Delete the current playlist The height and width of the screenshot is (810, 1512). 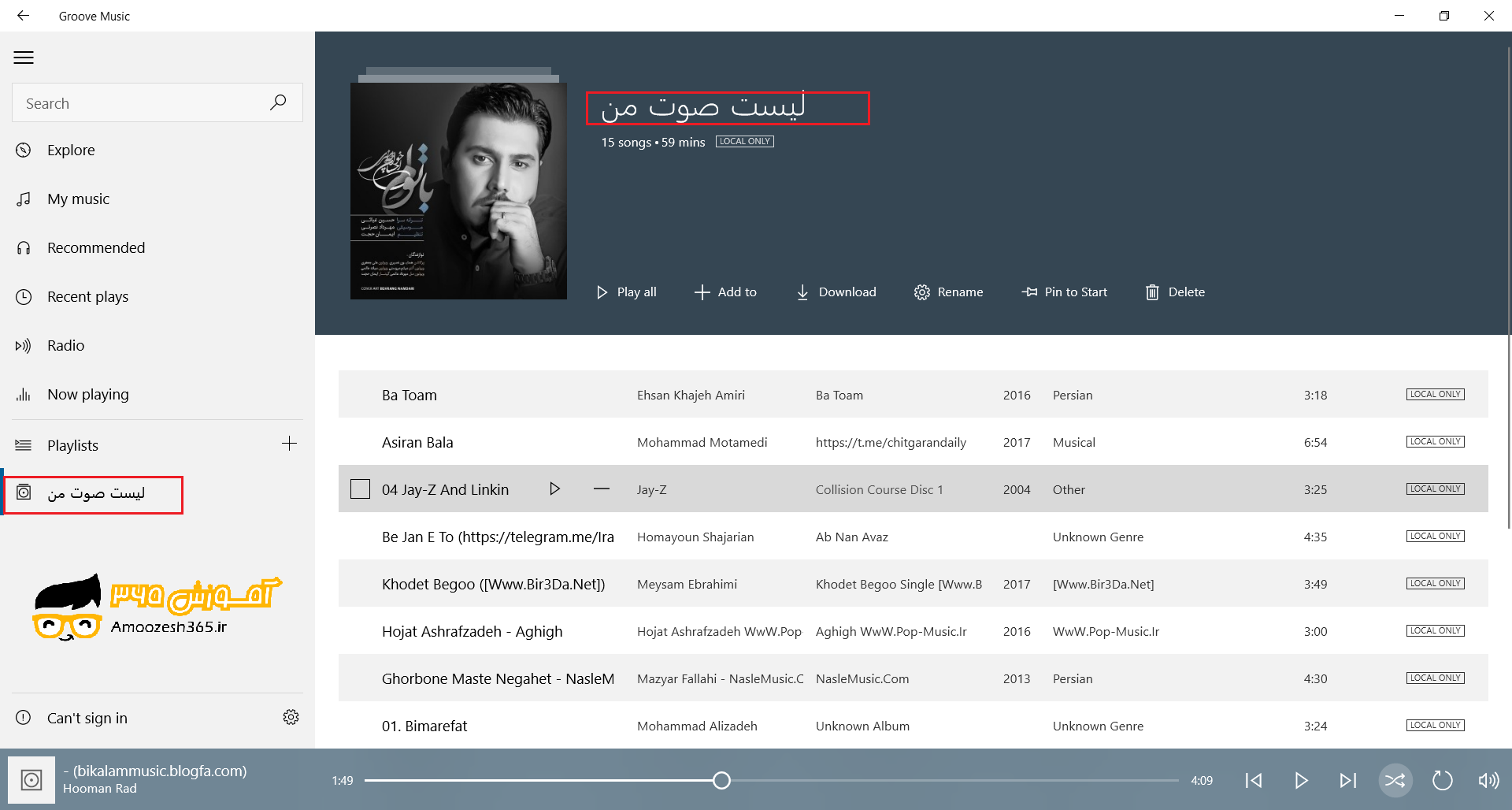[x=1175, y=292]
